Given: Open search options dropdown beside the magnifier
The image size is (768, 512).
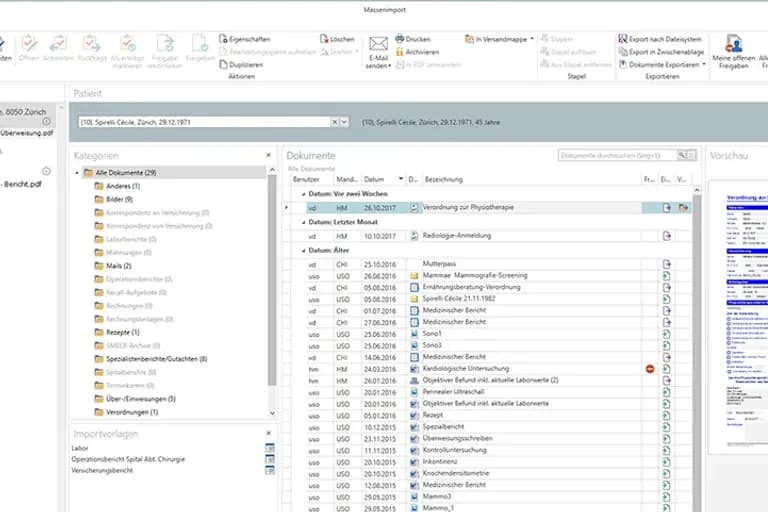Looking at the screenshot, I should click(691, 155).
